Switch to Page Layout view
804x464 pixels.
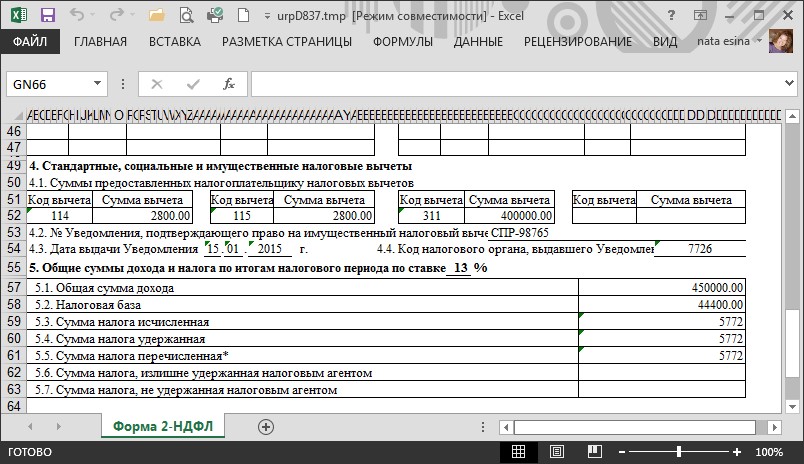551,452
